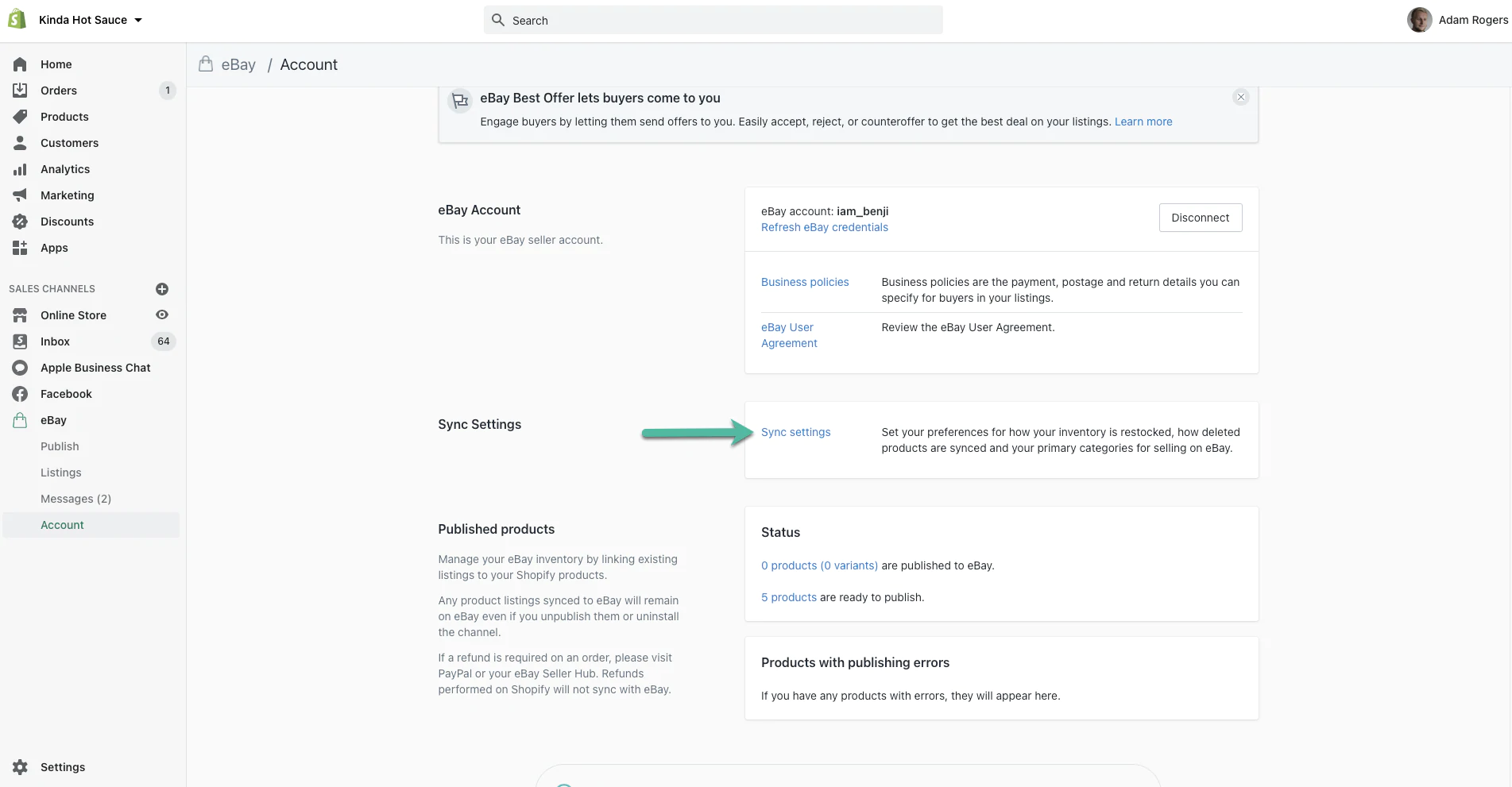Image resolution: width=1512 pixels, height=787 pixels.
Task: Open Adam Rogers account menu
Action: point(1458,20)
